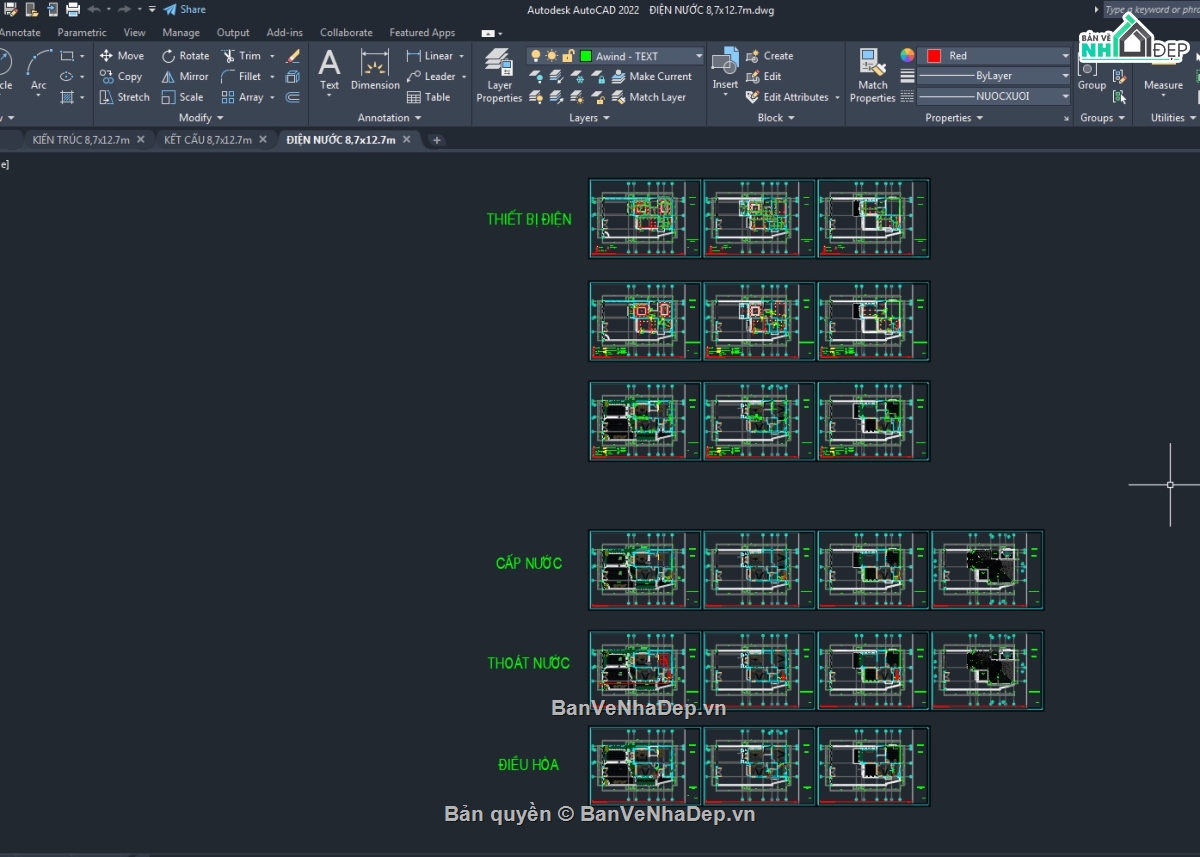Toggle layer visibility lightbulb in Layers panel
Screen dimensions: 1200x857
[x=536, y=56]
